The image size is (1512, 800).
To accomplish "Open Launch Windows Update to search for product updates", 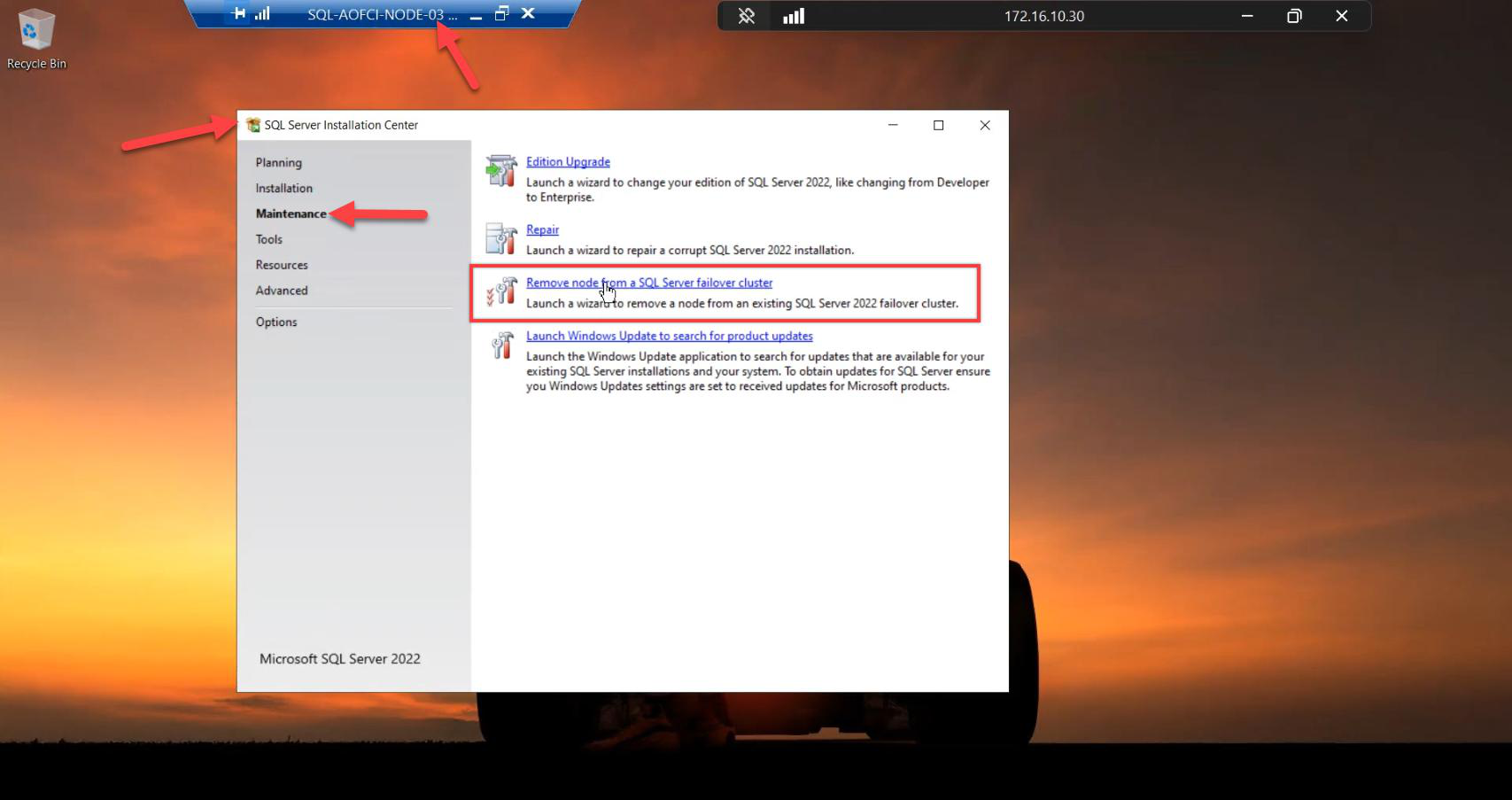I will pyautogui.click(x=670, y=336).
